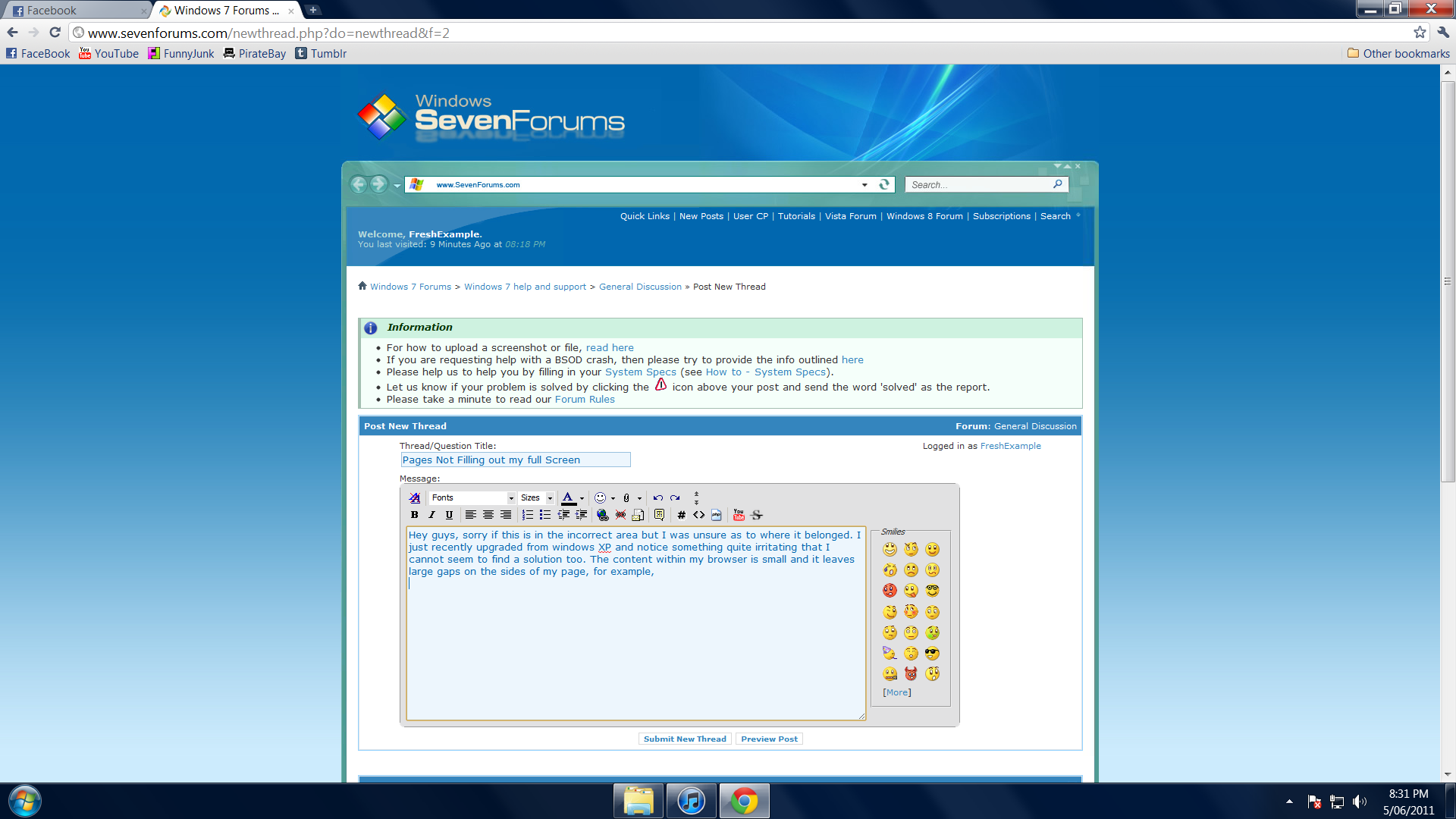Insert an unordered bullet list
This screenshot has height=819, width=1456.
pyautogui.click(x=545, y=515)
